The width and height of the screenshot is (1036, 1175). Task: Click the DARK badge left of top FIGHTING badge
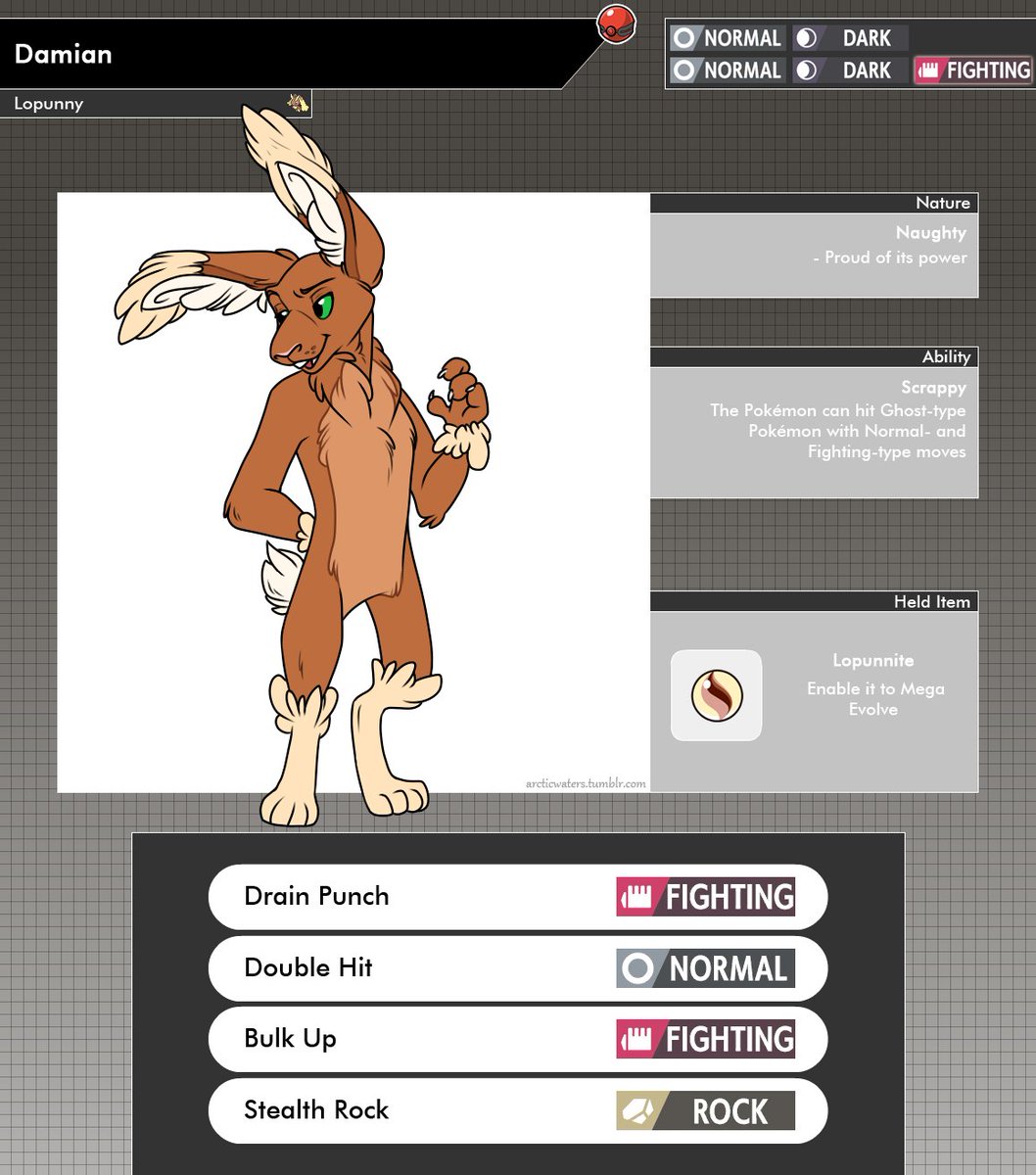coord(849,70)
